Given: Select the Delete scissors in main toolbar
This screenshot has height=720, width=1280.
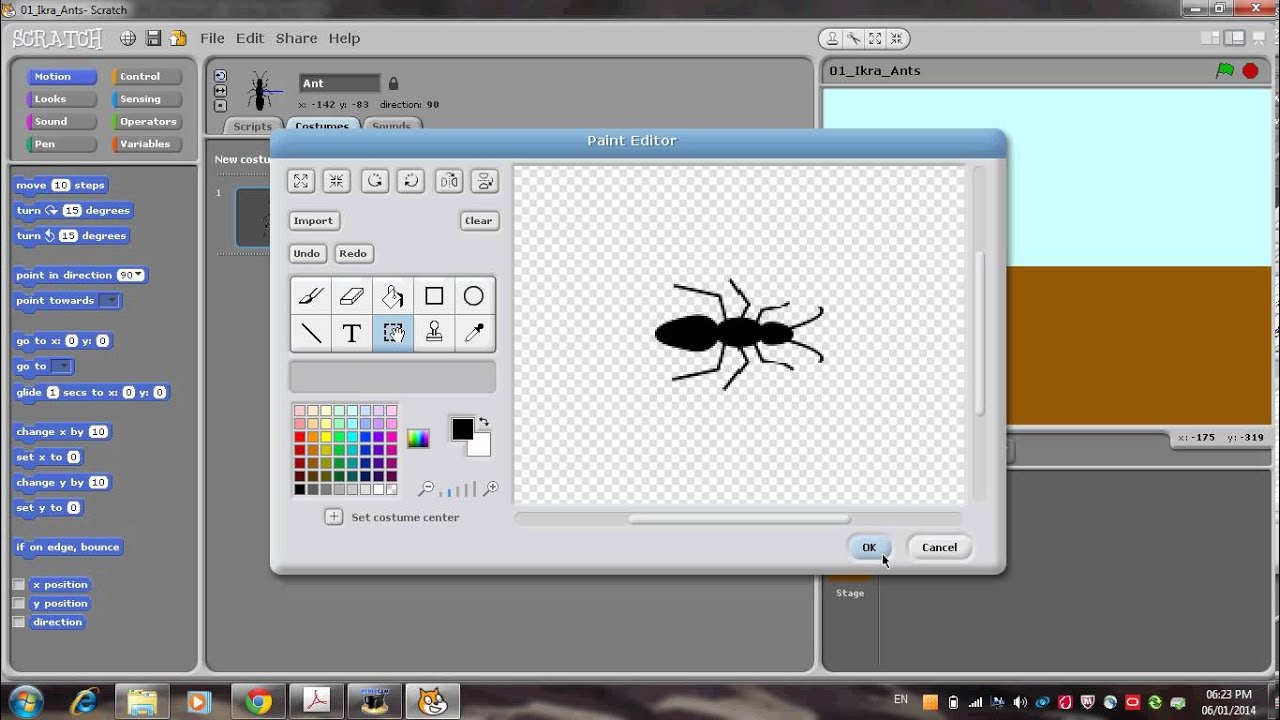Looking at the screenshot, I should (x=854, y=39).
